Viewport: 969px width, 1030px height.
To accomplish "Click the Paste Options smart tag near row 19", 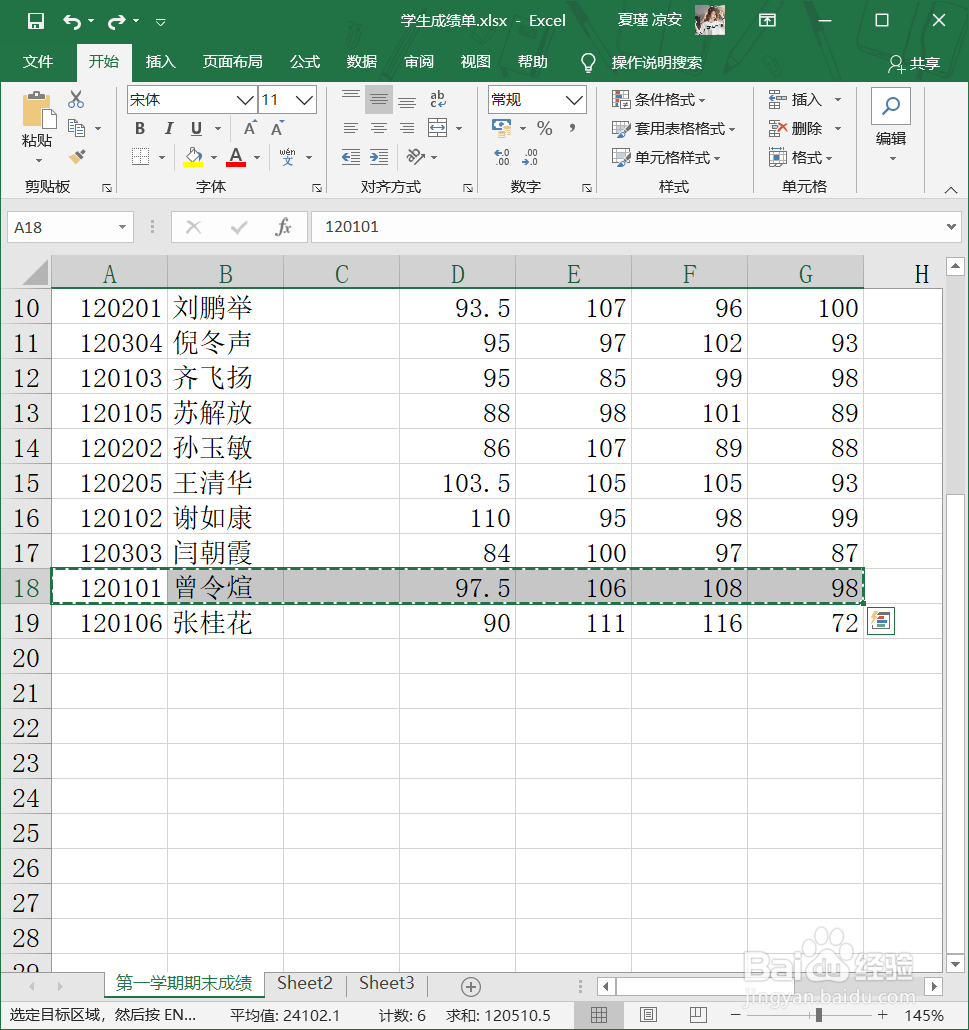I will pyautogui.click(x=880, y=620).
